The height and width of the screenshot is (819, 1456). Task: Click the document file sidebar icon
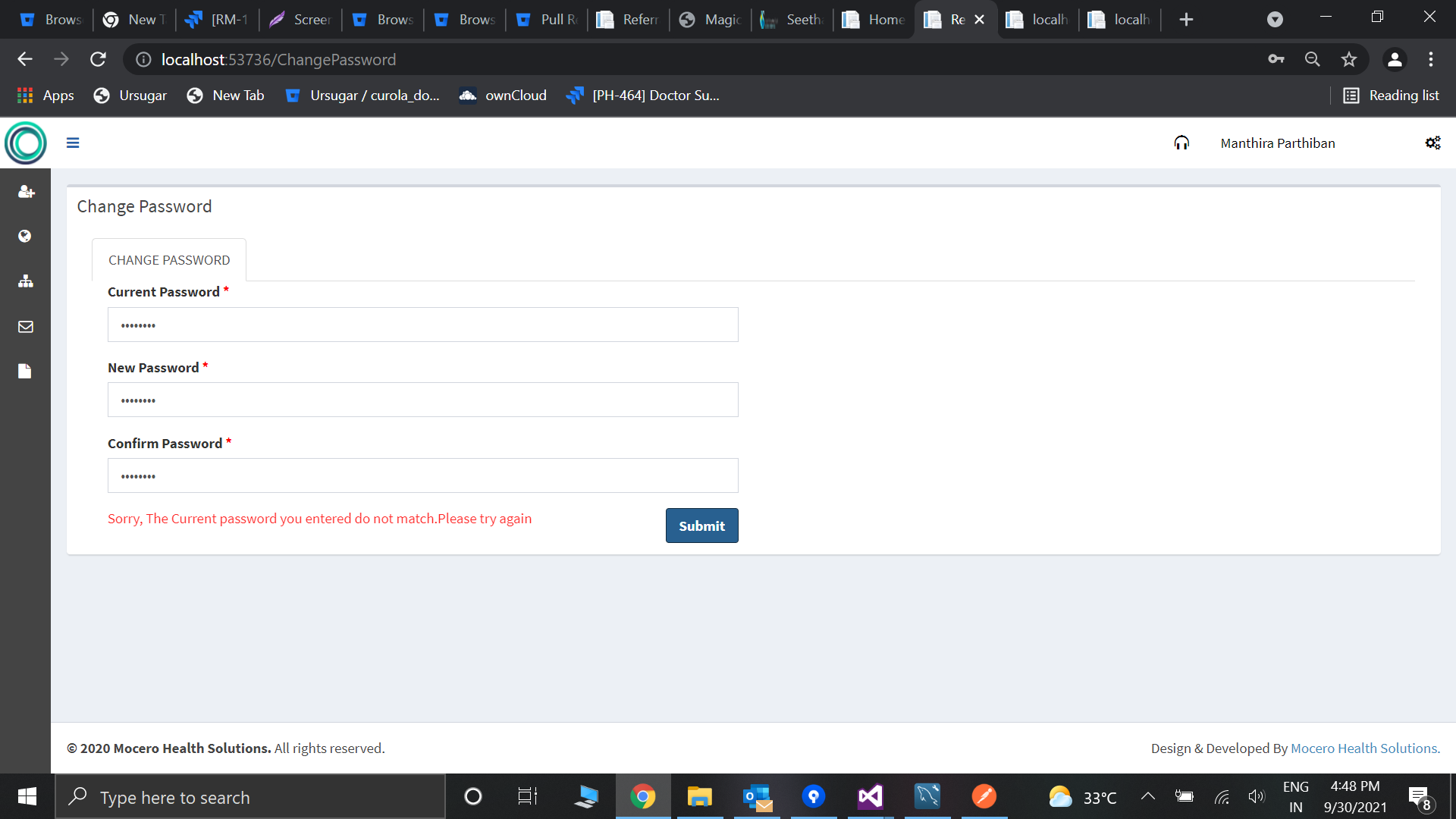click(25, 371)
